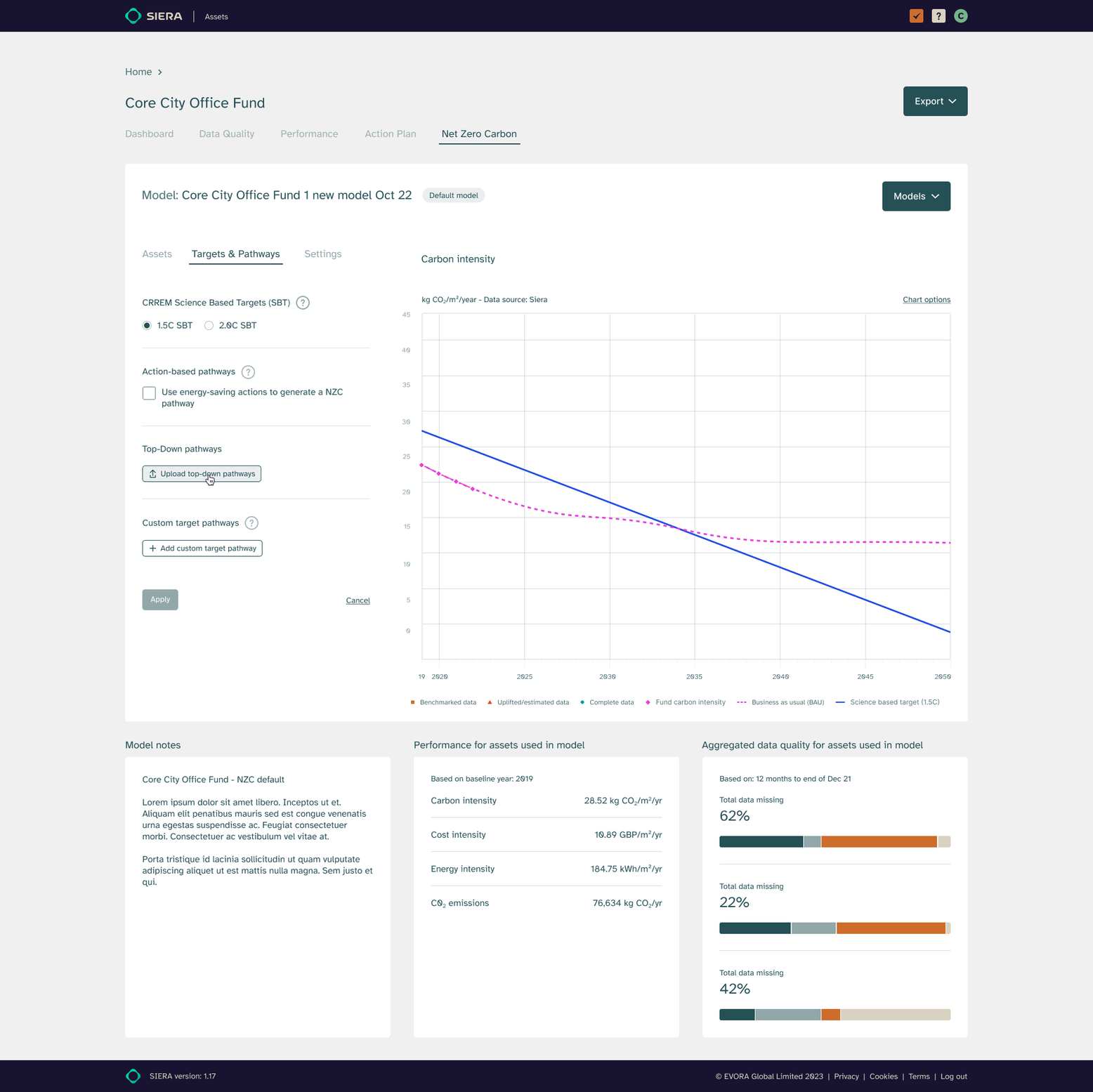Select the 2.0C SBT radio option
The height and width of the screenshot is (1092, 1093).
point(209,326)
